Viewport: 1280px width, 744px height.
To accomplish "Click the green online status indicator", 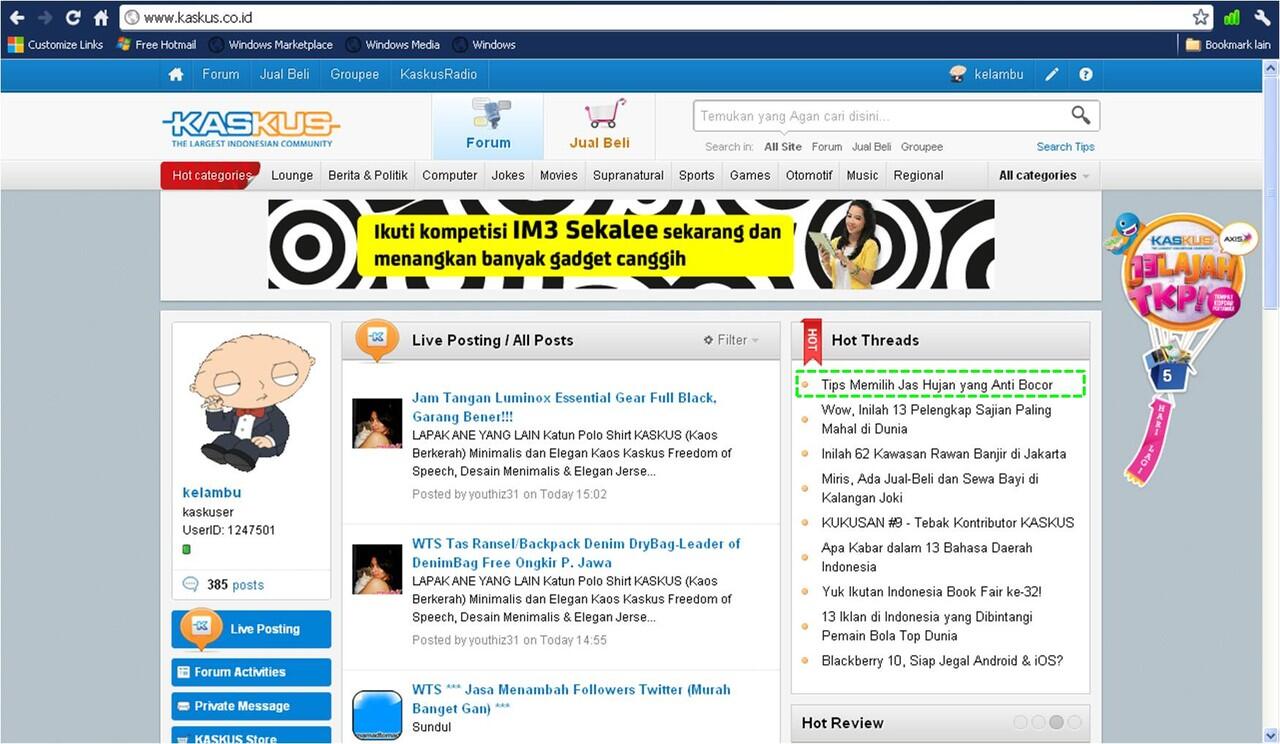I will tap(186, 550).
